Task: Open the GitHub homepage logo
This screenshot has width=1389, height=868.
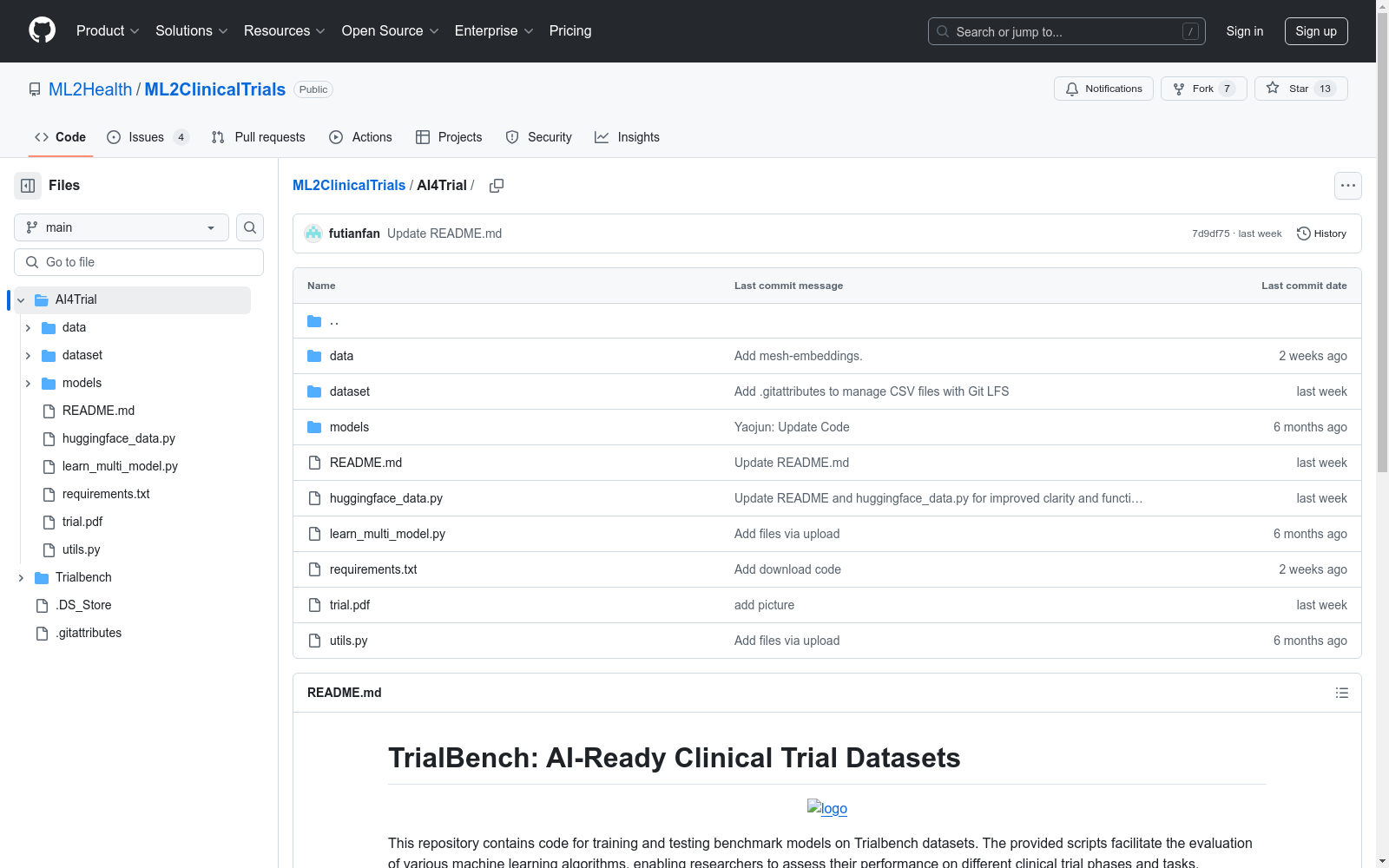Action: click(x=42, y=30)
